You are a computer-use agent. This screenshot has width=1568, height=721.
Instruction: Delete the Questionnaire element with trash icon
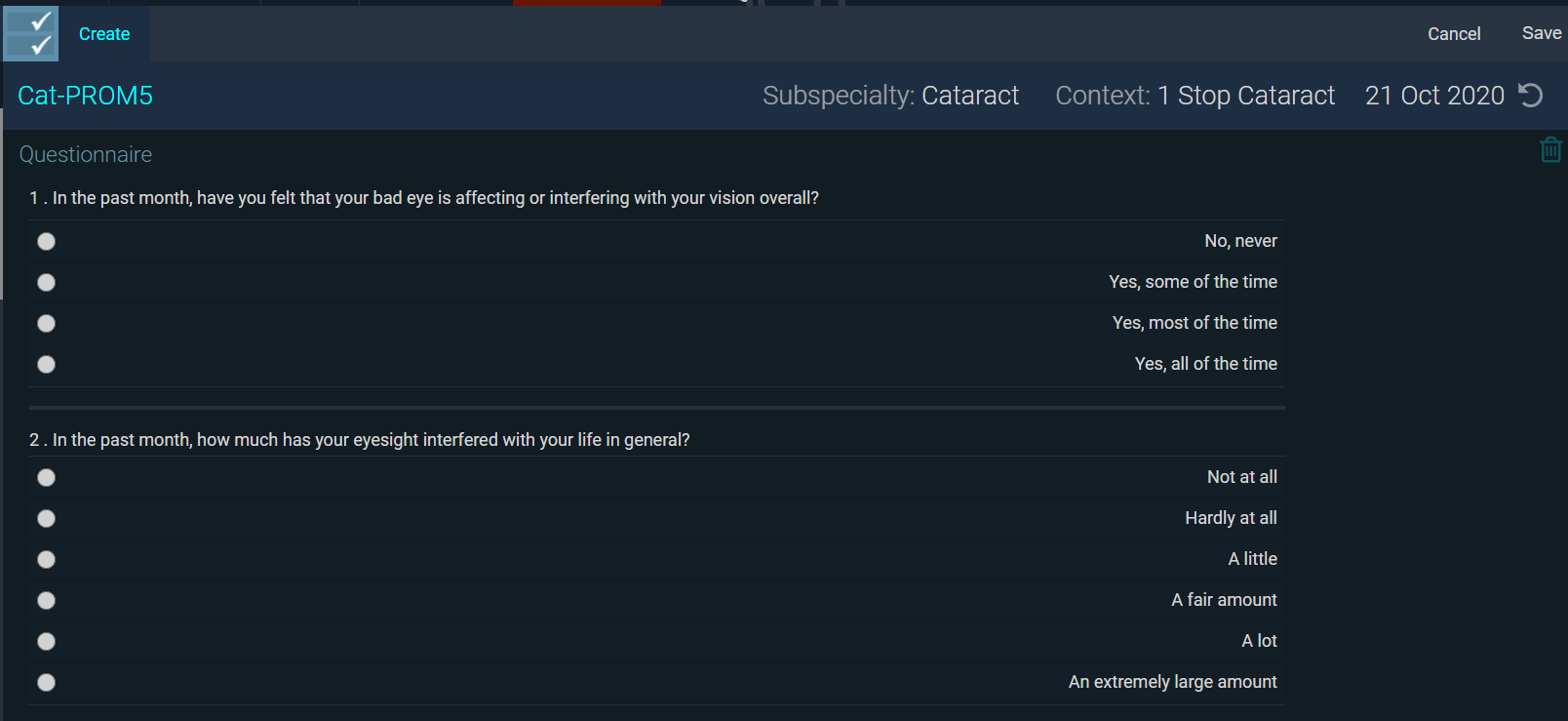(x=1550, y=150)
